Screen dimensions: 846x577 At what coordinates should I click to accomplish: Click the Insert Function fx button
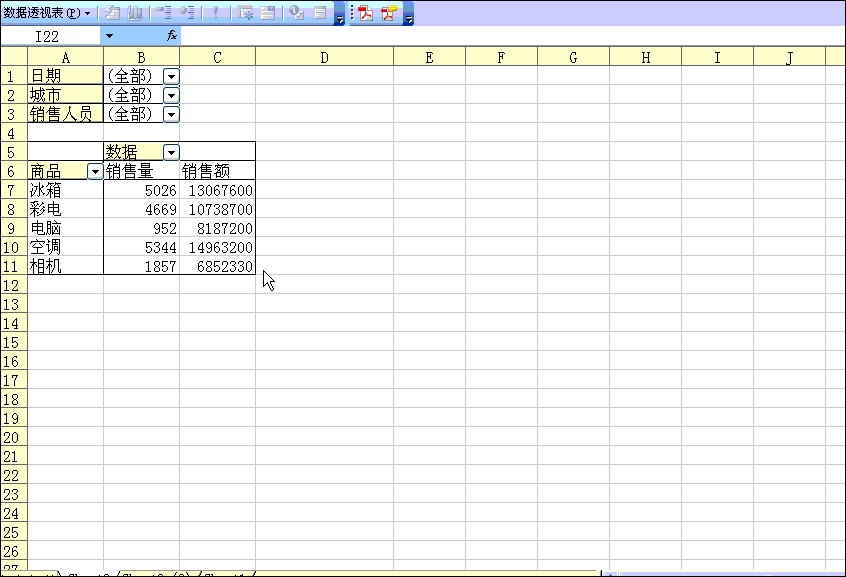(x=172, y=36)
